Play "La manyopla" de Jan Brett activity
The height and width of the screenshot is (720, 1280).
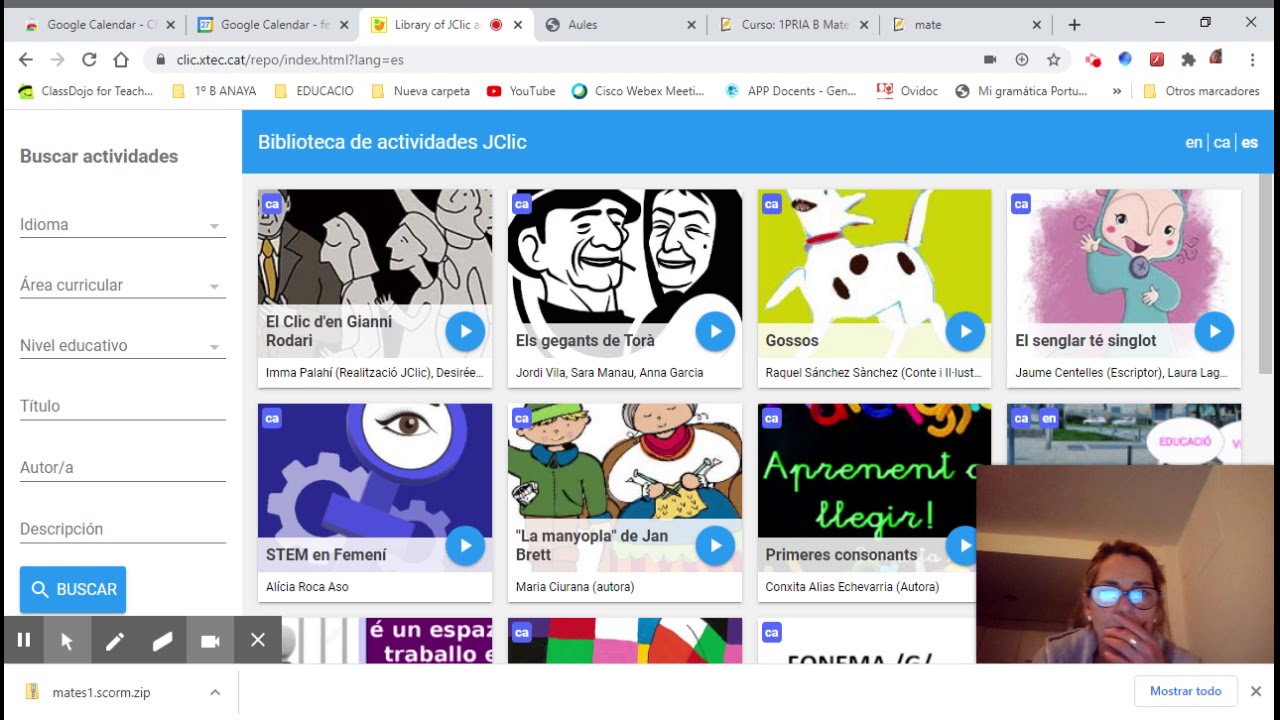[715, 545]
